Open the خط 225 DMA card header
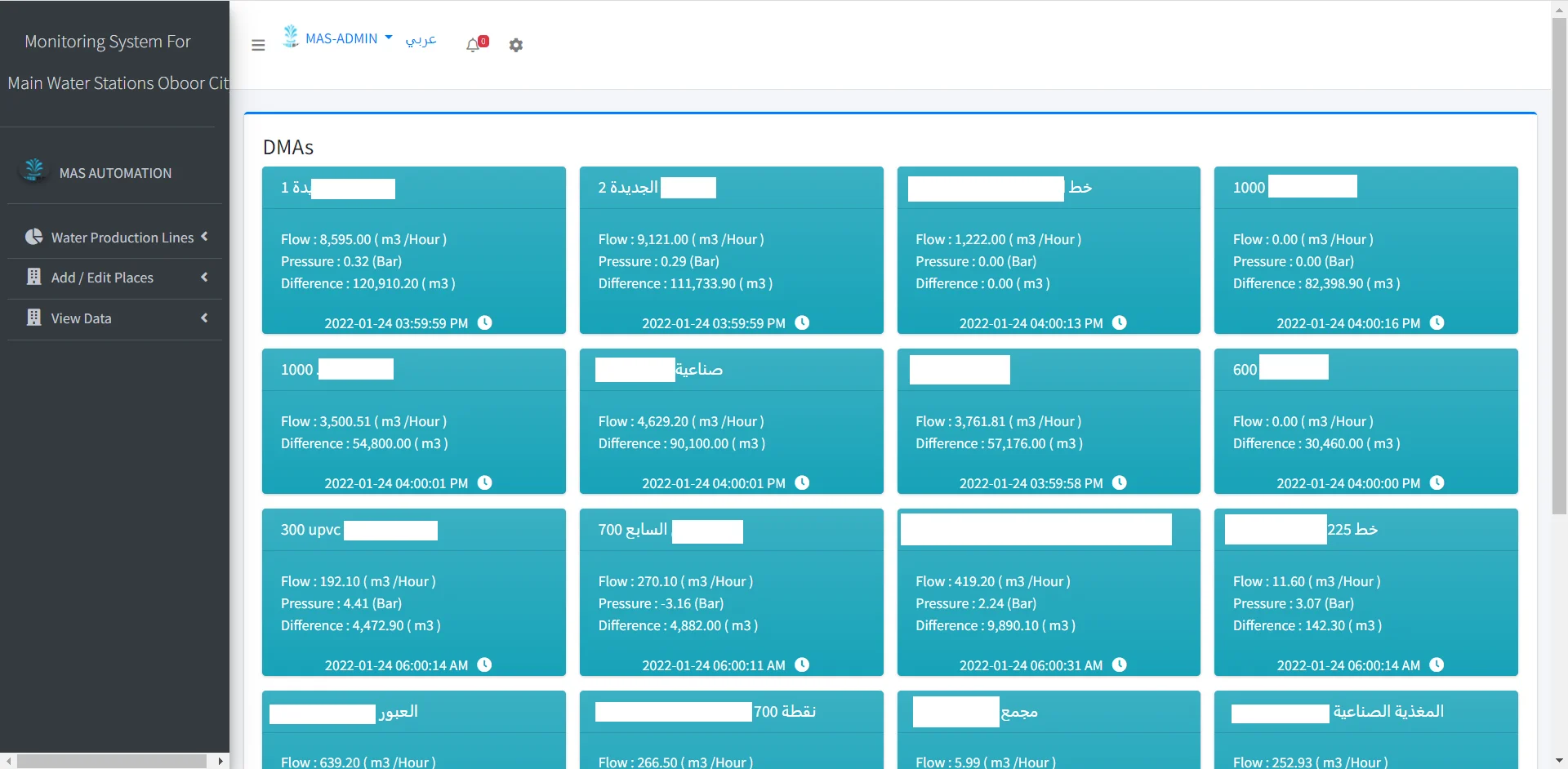The image size is (1568, 769). (x=1366, y=530)
